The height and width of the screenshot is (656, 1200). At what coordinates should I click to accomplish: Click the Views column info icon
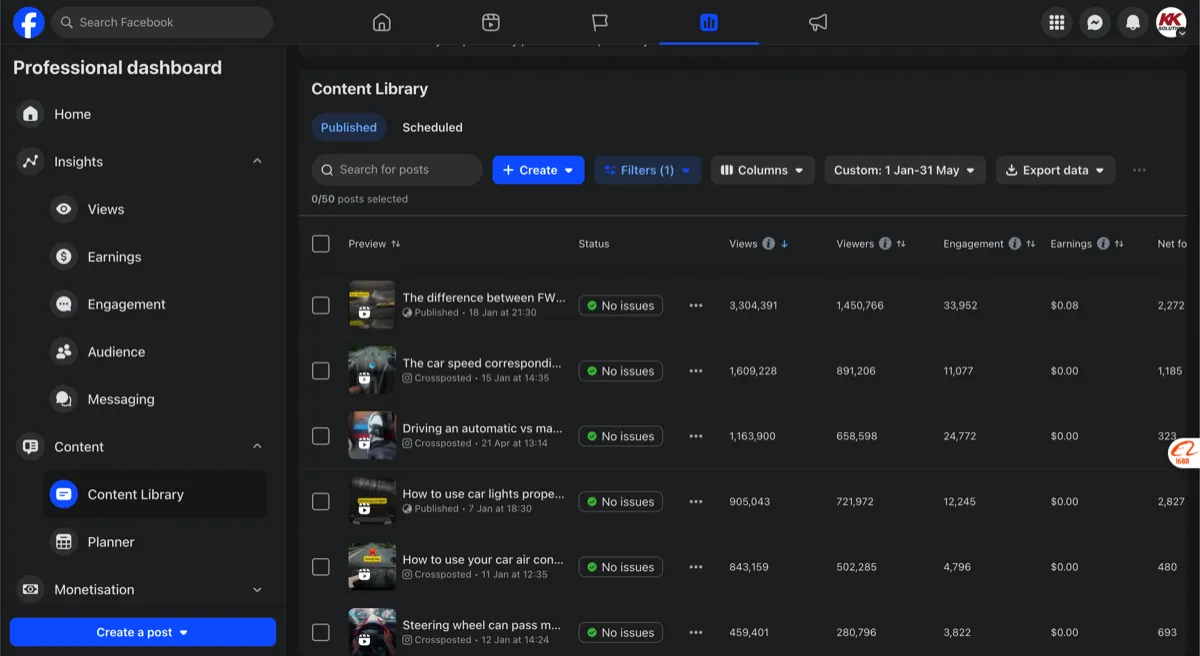768,244
